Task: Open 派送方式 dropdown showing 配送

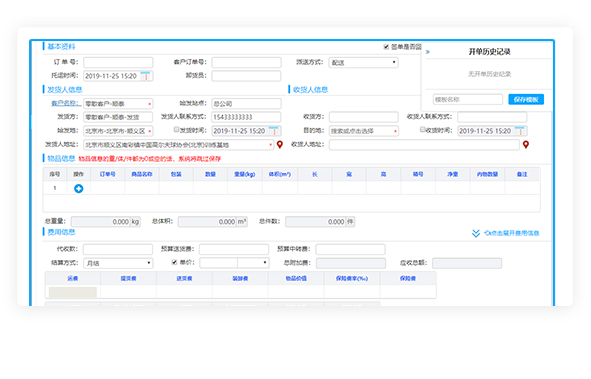Action: (363, 63)
